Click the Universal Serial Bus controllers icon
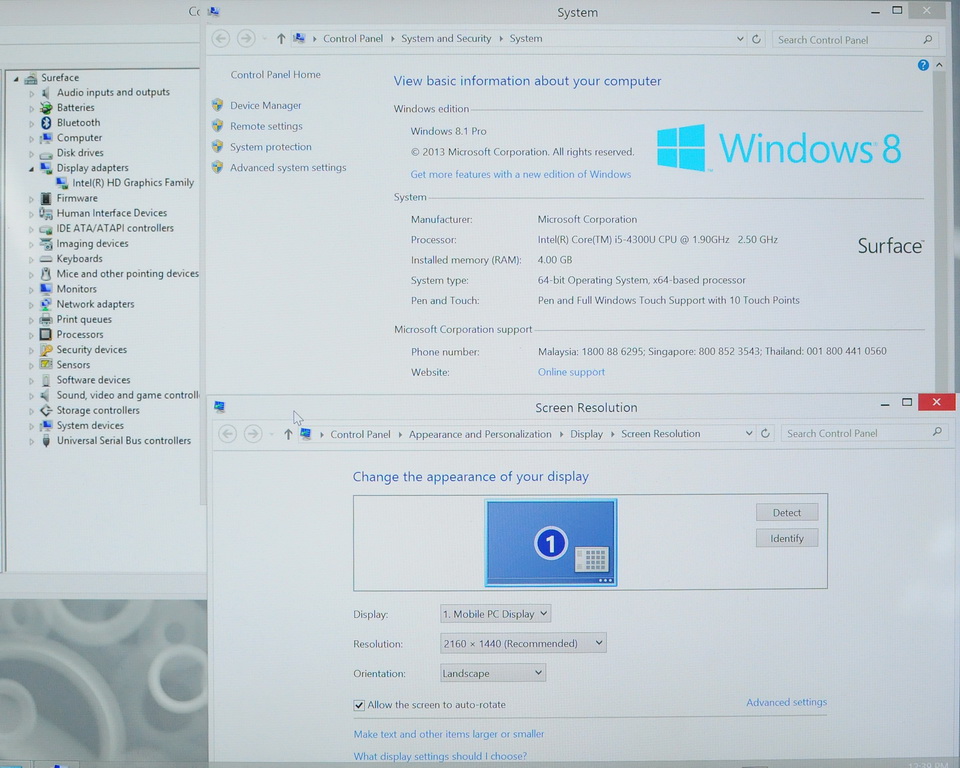 [x=45, y=441]
